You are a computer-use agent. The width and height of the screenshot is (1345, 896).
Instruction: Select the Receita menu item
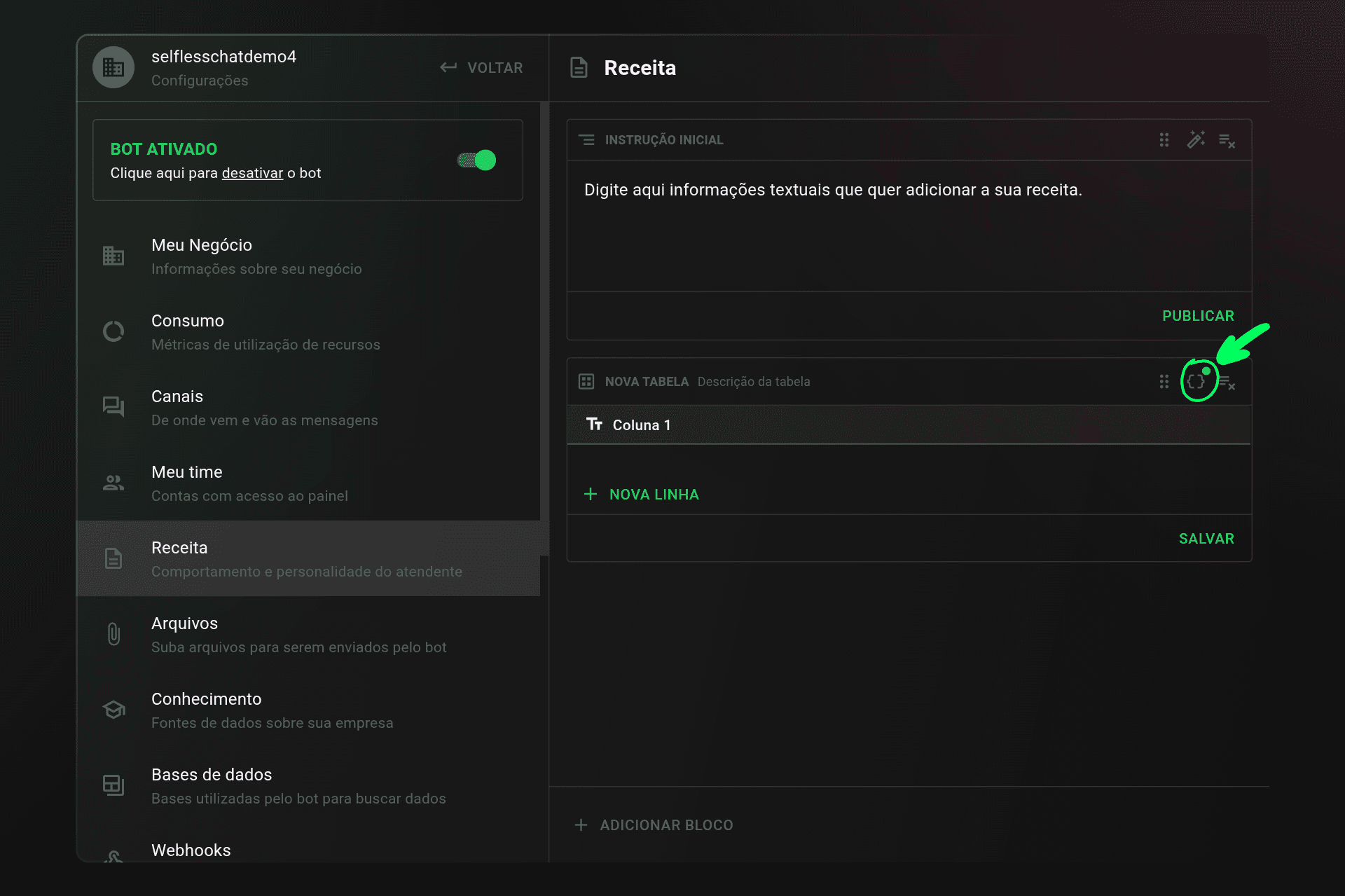pyautogui.click(x=308, y=558)
